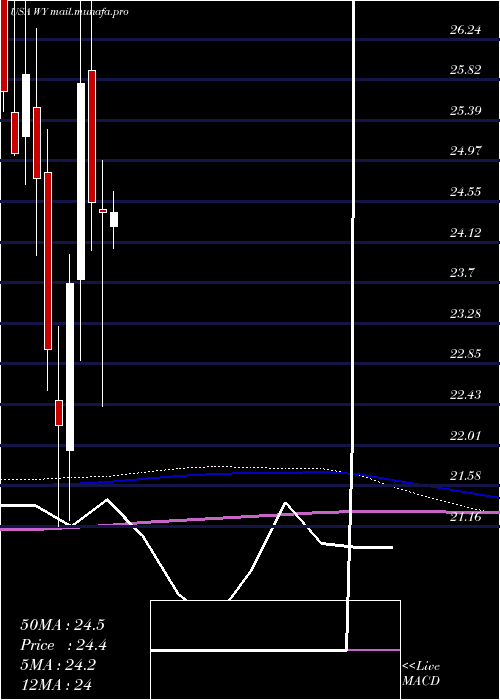This screenshot has height=700, width=500.
Task: Click the 22.01 price axis label
Action: (x=465, y=435)
